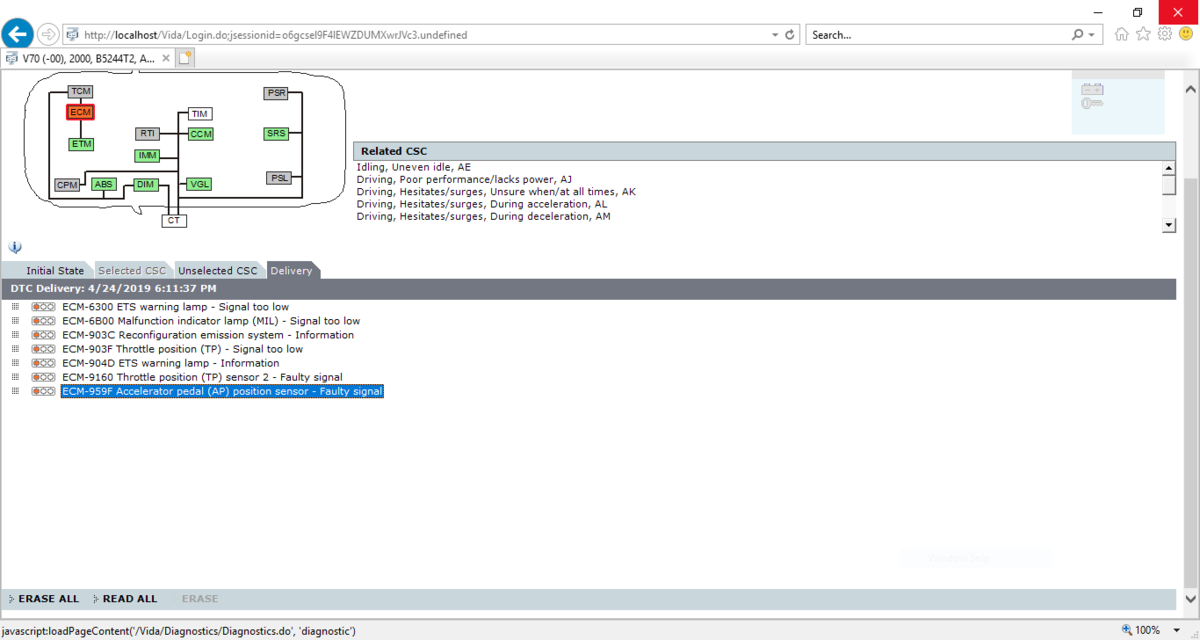
Task: Select the IMM module node
Action: (x=148, y=155)
